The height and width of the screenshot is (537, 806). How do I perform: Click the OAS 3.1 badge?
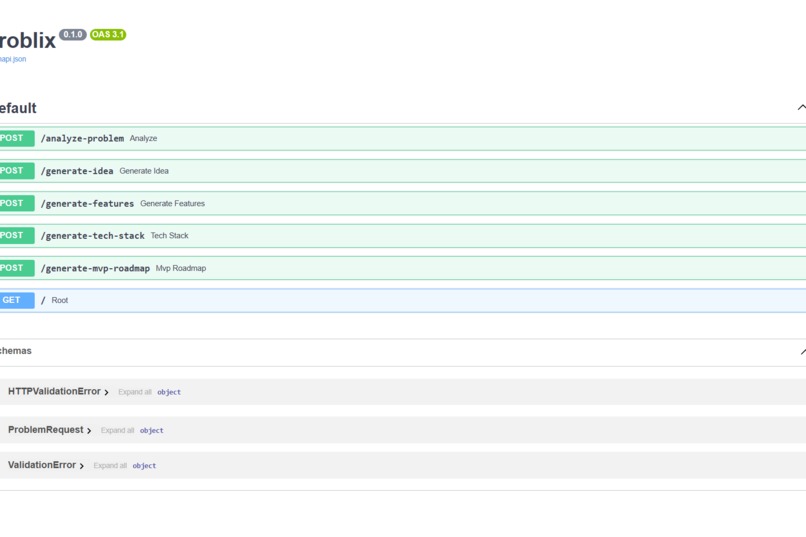108,34
